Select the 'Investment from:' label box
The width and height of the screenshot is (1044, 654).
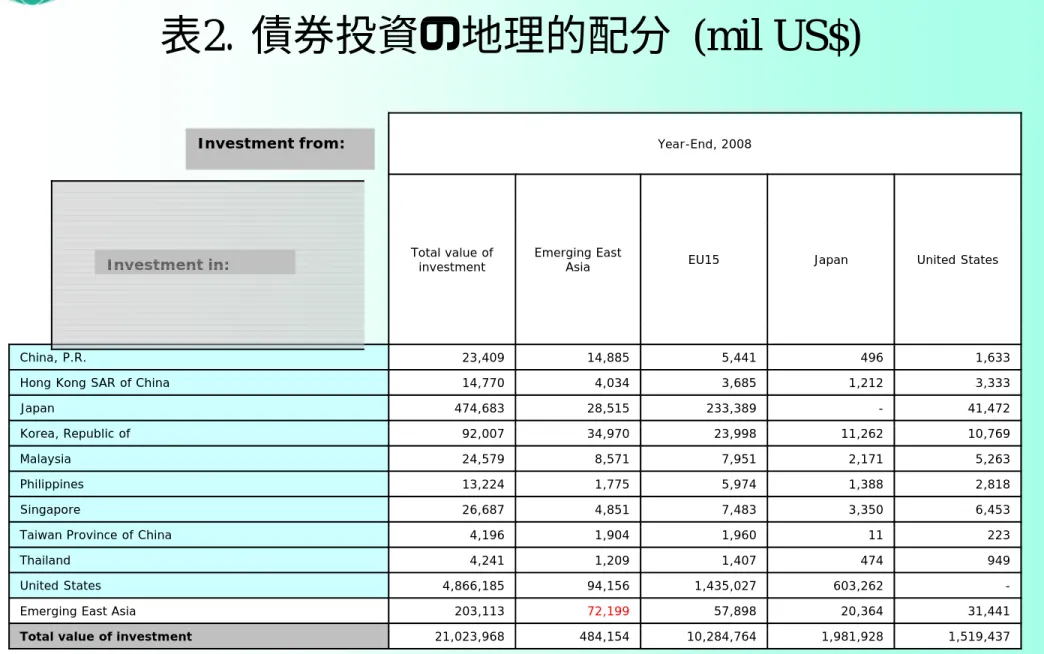tap(280, 149)
